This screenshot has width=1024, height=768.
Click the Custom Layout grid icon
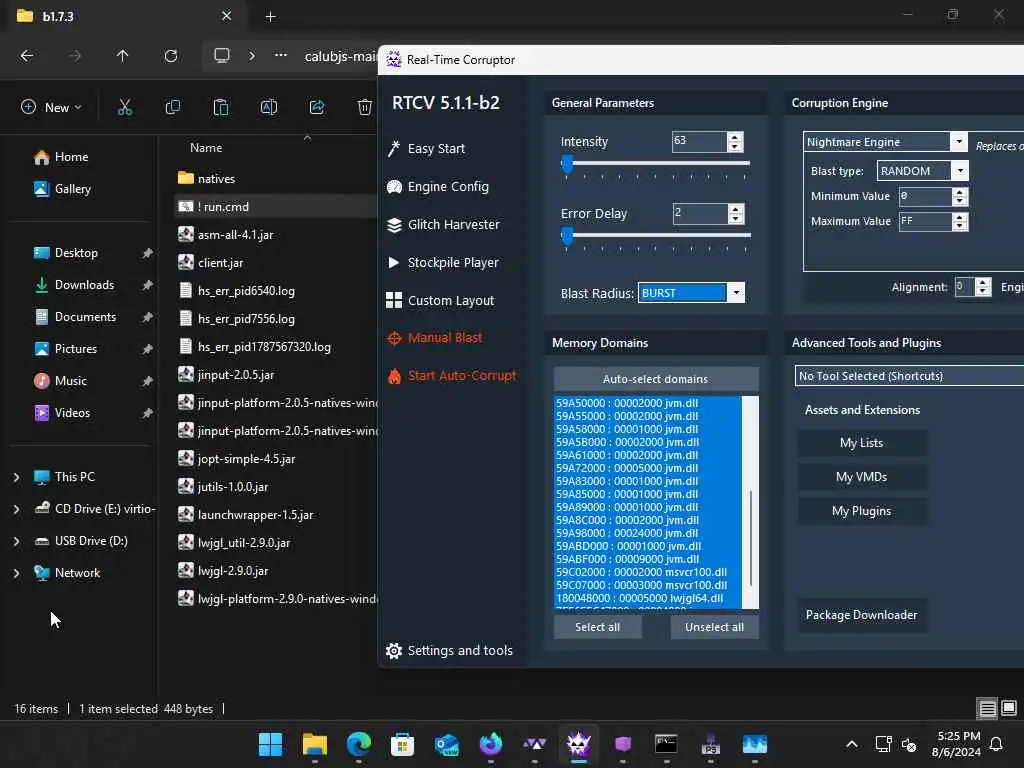tap(394, 300)
